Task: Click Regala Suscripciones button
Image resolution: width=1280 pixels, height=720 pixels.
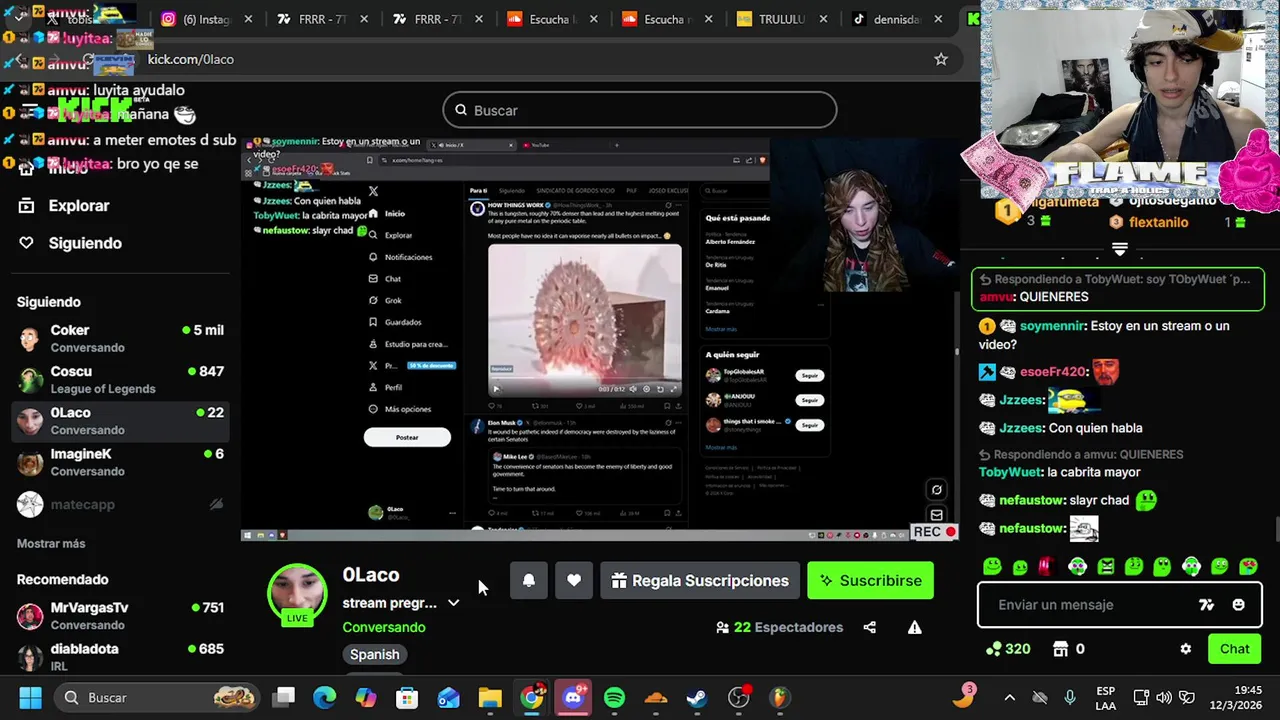Action: pos(700,580)
